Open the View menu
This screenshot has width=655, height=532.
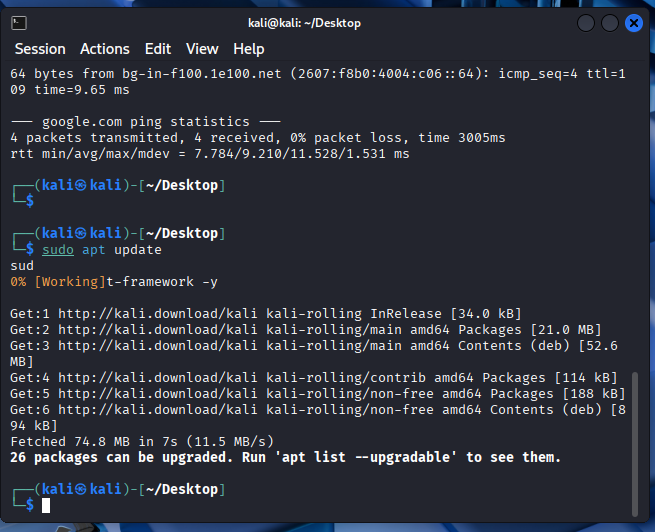pyautogui.click(x=202, y=49)
